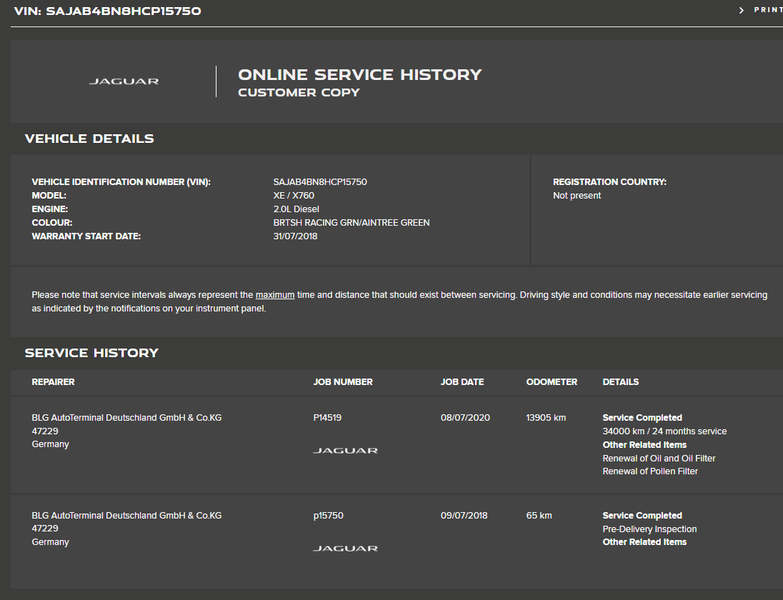This screenshot has height=600, width=783.
Task: Select job date '09/07/2018'
Action: click(x=464, y=516)
